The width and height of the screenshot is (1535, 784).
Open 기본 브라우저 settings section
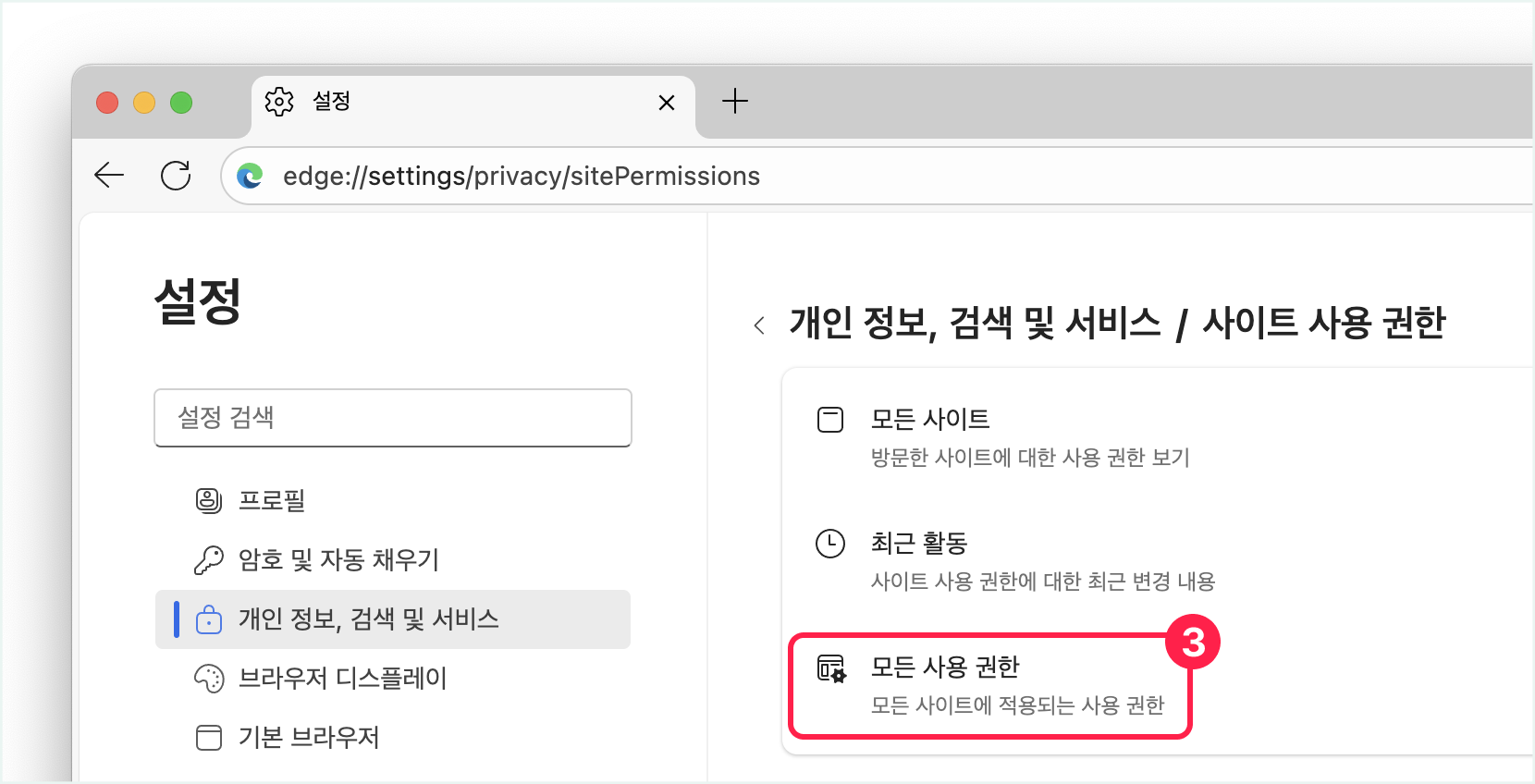click(x=309, y=738)
